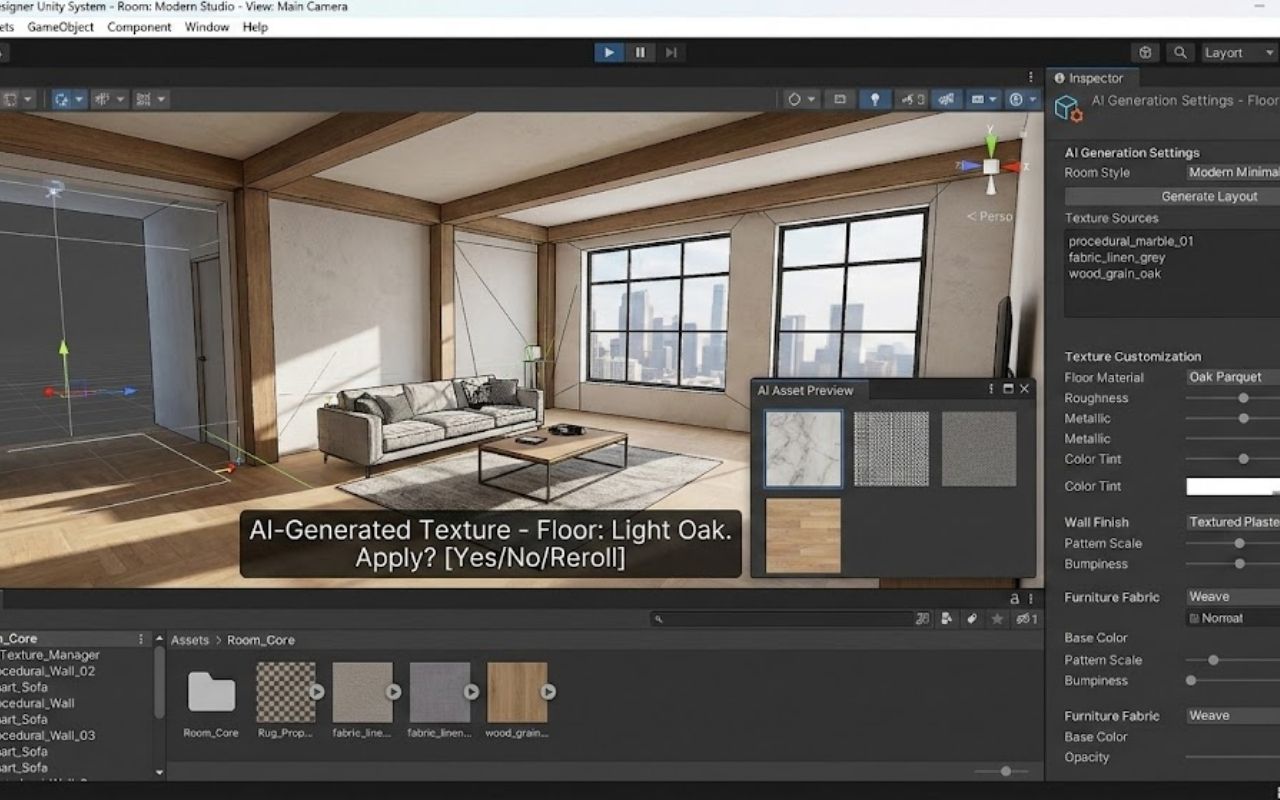Click the label tag filter icon in Project panel
1280x800 pixels.
tap(971, 619)
